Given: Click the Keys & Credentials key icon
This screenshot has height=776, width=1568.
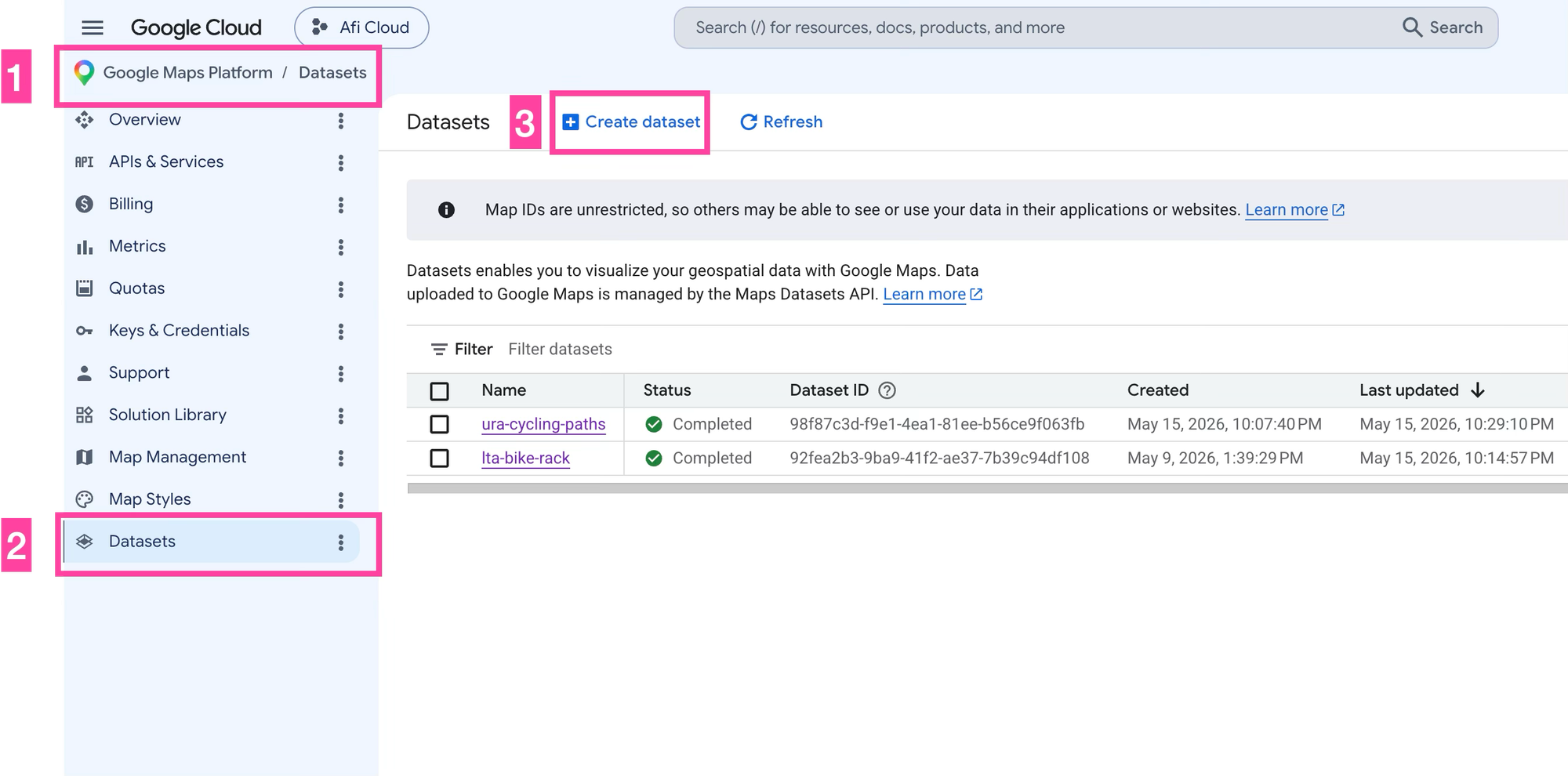Looking at the screenshot, I should point(85,331).
